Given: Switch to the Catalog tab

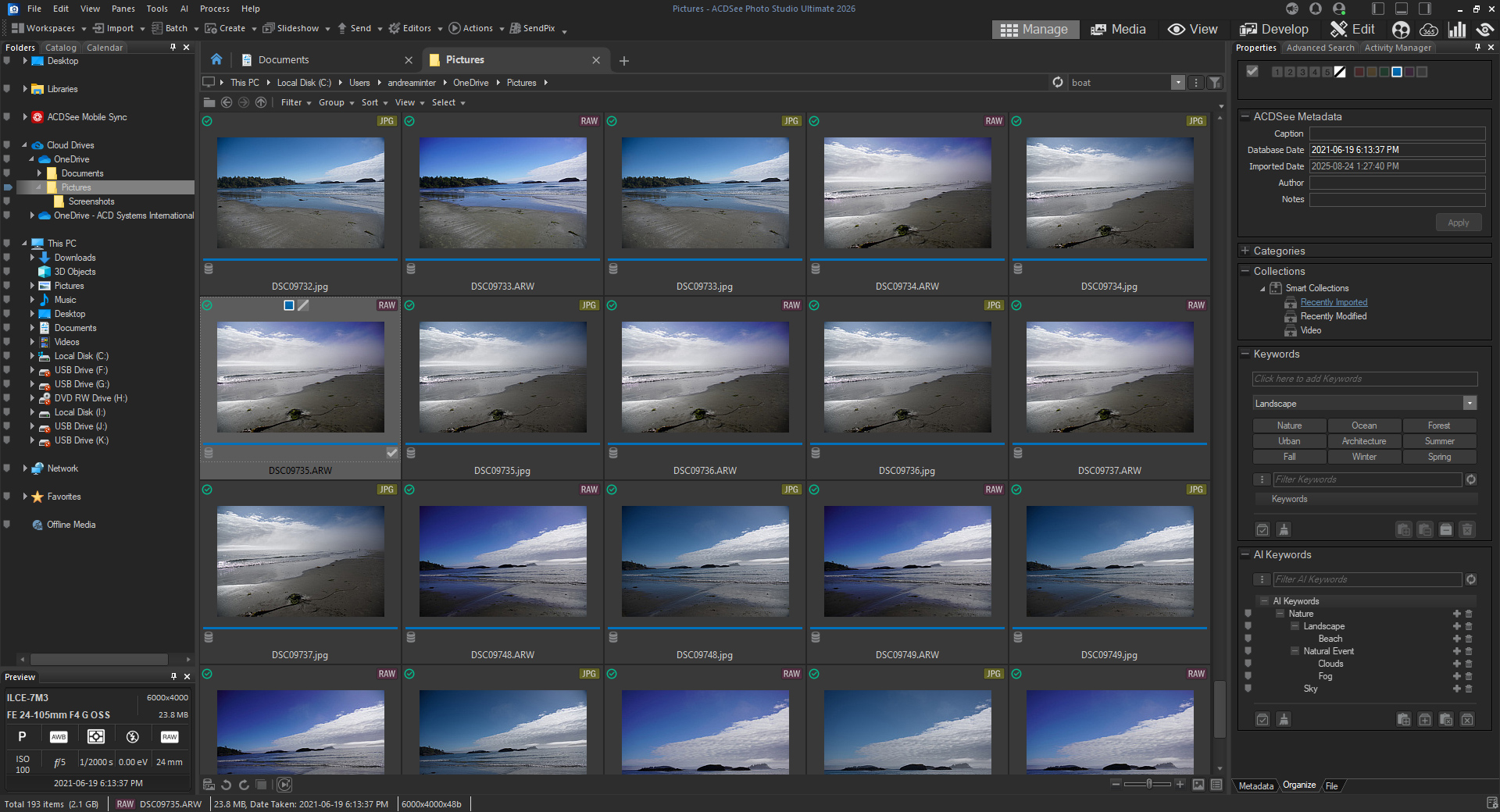Looking at the screenshot, I should pos(61,48).
